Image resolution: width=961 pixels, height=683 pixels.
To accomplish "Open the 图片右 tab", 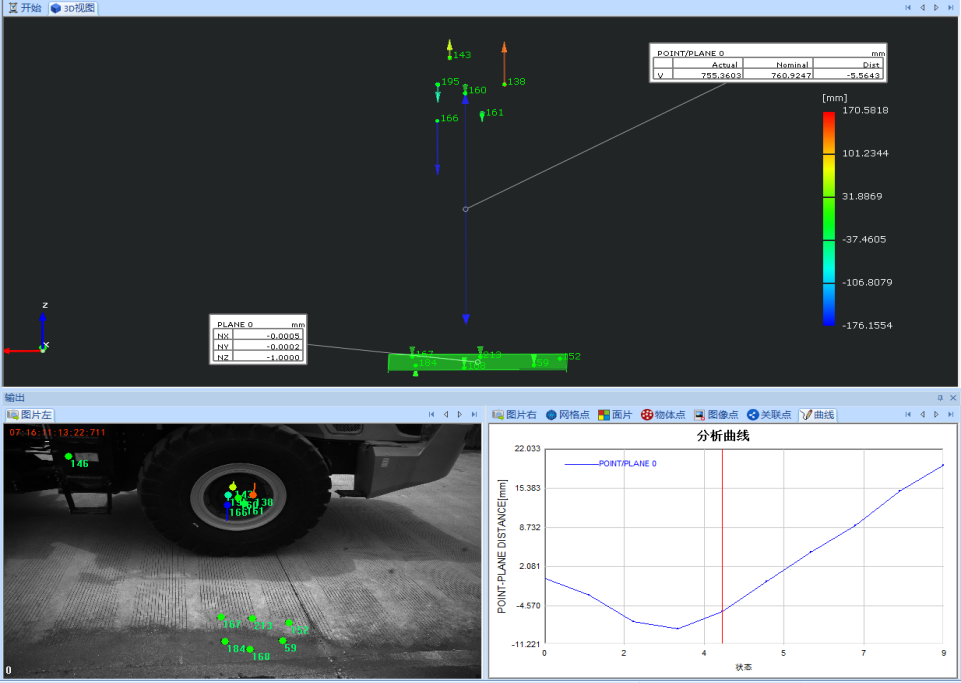I will pos(515,414).
